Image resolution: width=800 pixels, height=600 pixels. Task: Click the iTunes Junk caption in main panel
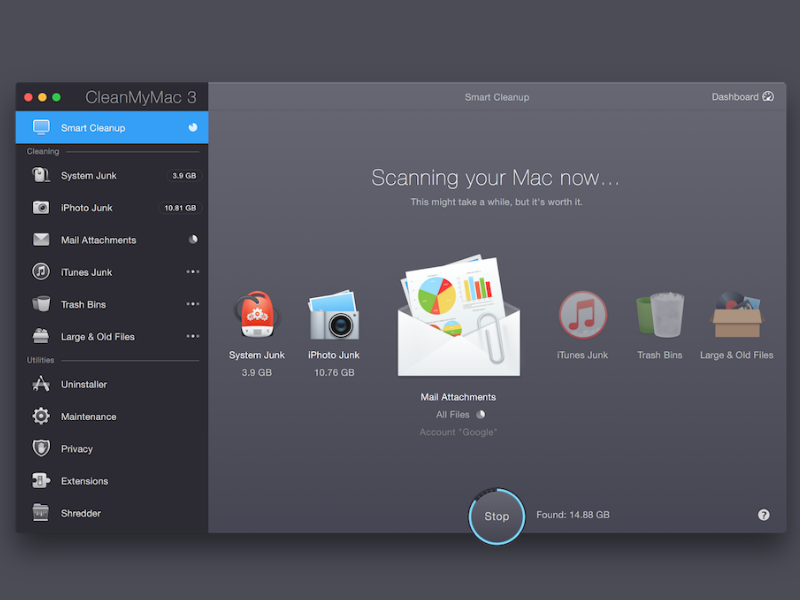click(x=583, y=355)
